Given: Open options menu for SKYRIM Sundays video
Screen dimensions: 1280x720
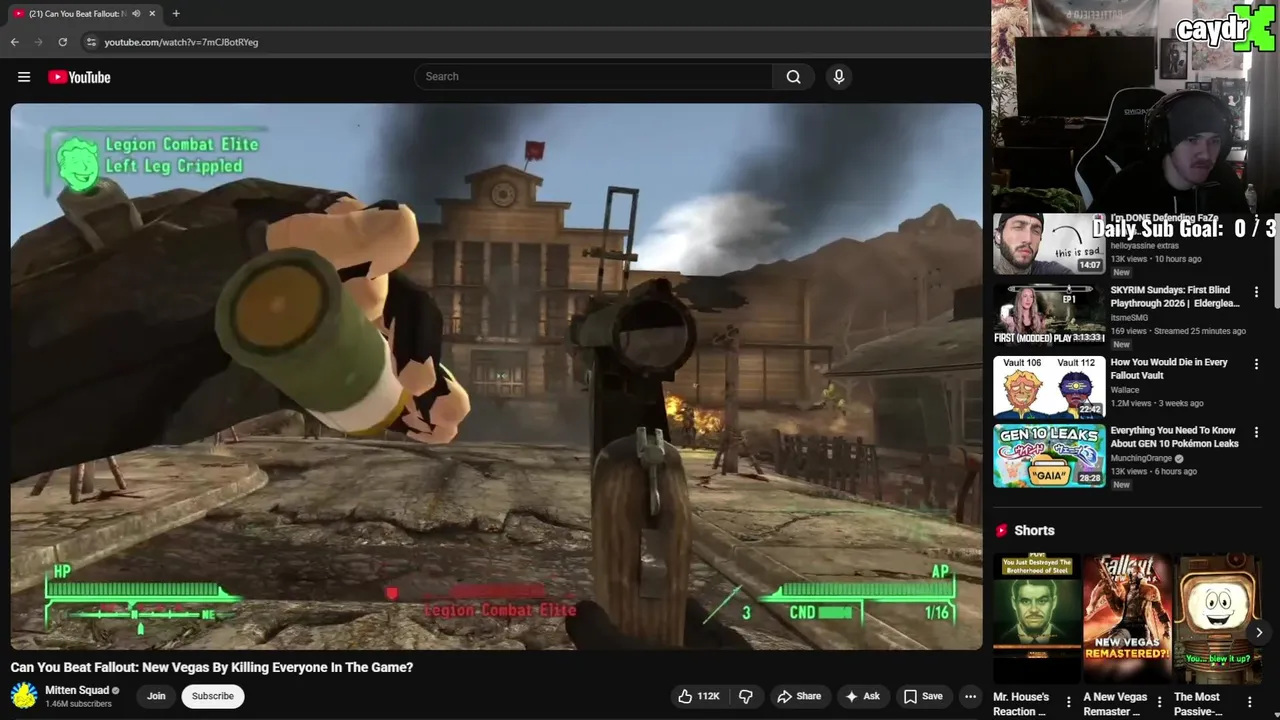Looking at the screenshot, I should pos(1257,292).
